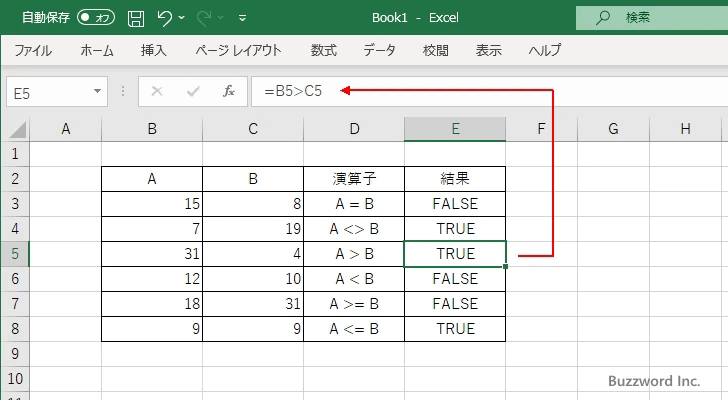Viewport: 728px width, 400px height.
Task: Click cell B6 containing 12
Action: [152, 279]
